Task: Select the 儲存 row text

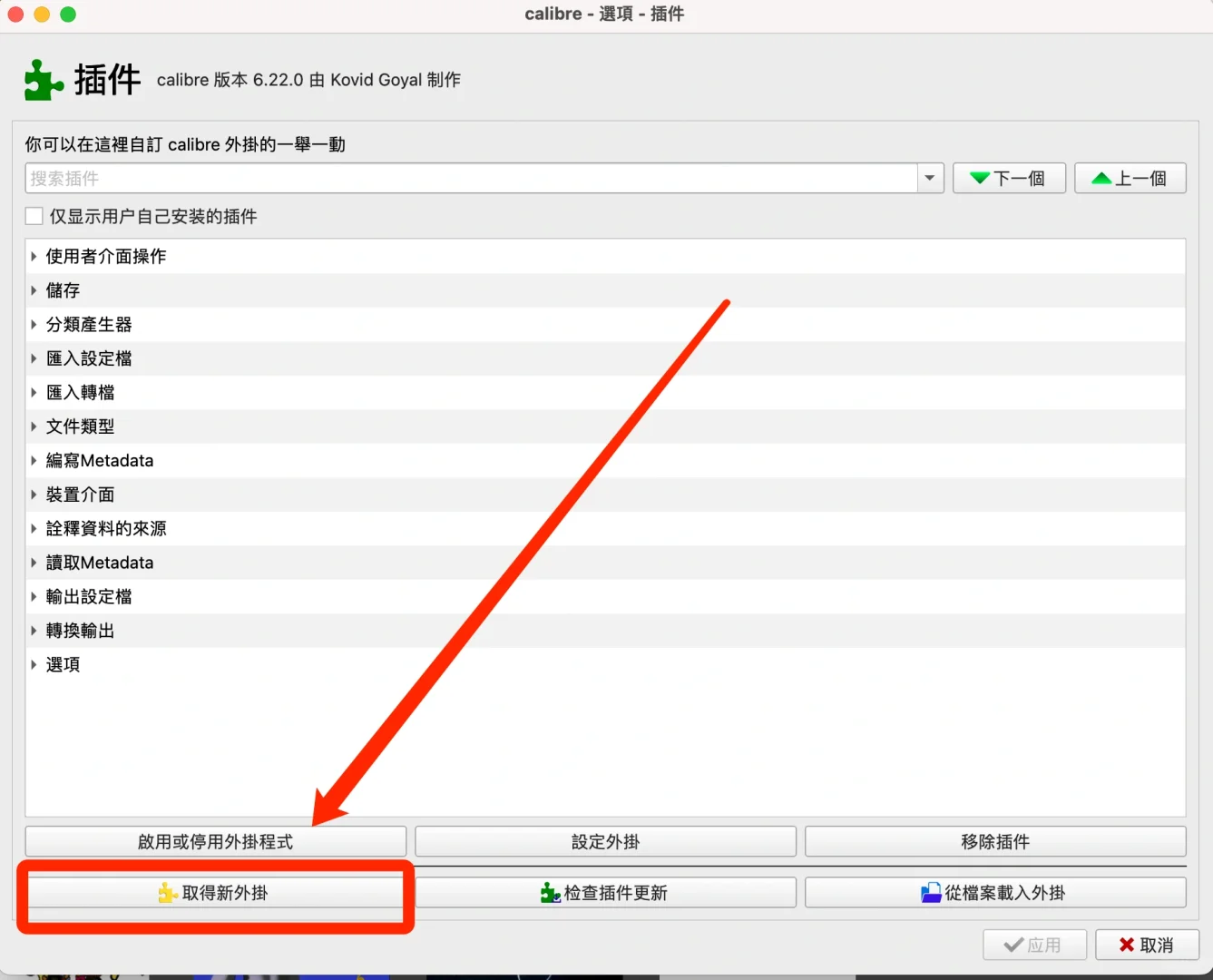Action: click(x=64, y=290)
